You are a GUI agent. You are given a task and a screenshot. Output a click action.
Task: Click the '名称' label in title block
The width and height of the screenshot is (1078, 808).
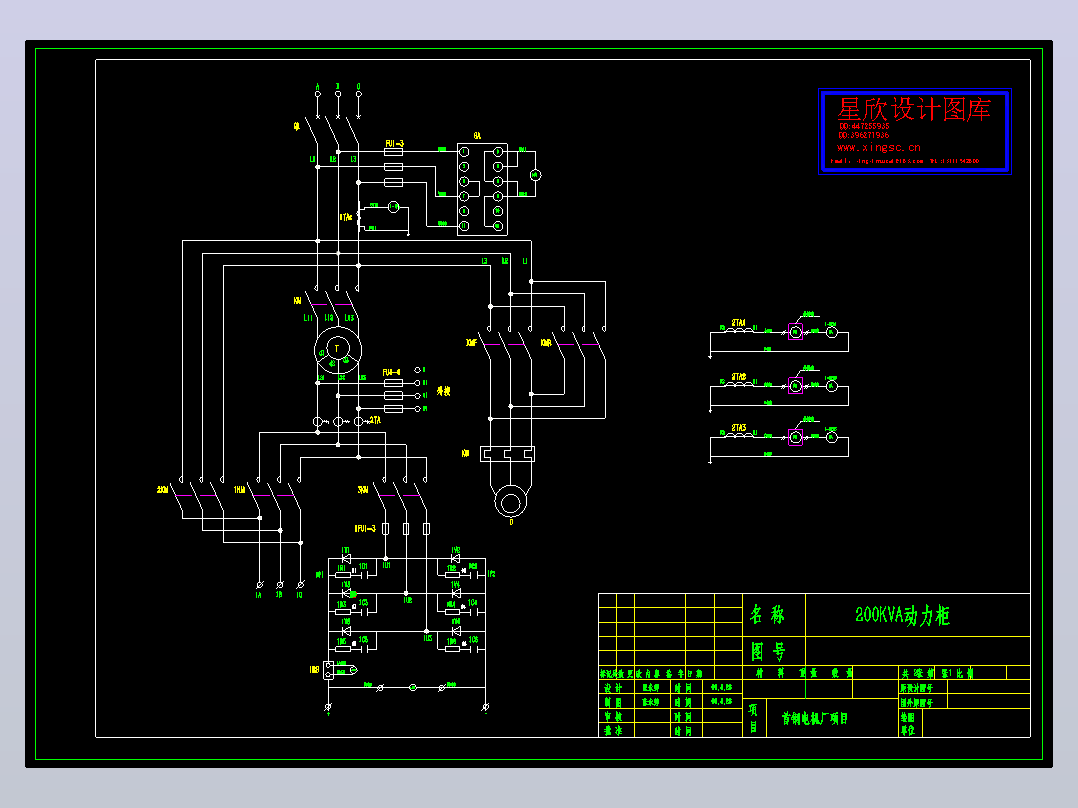pyautogui.click(x=767, y=615)
